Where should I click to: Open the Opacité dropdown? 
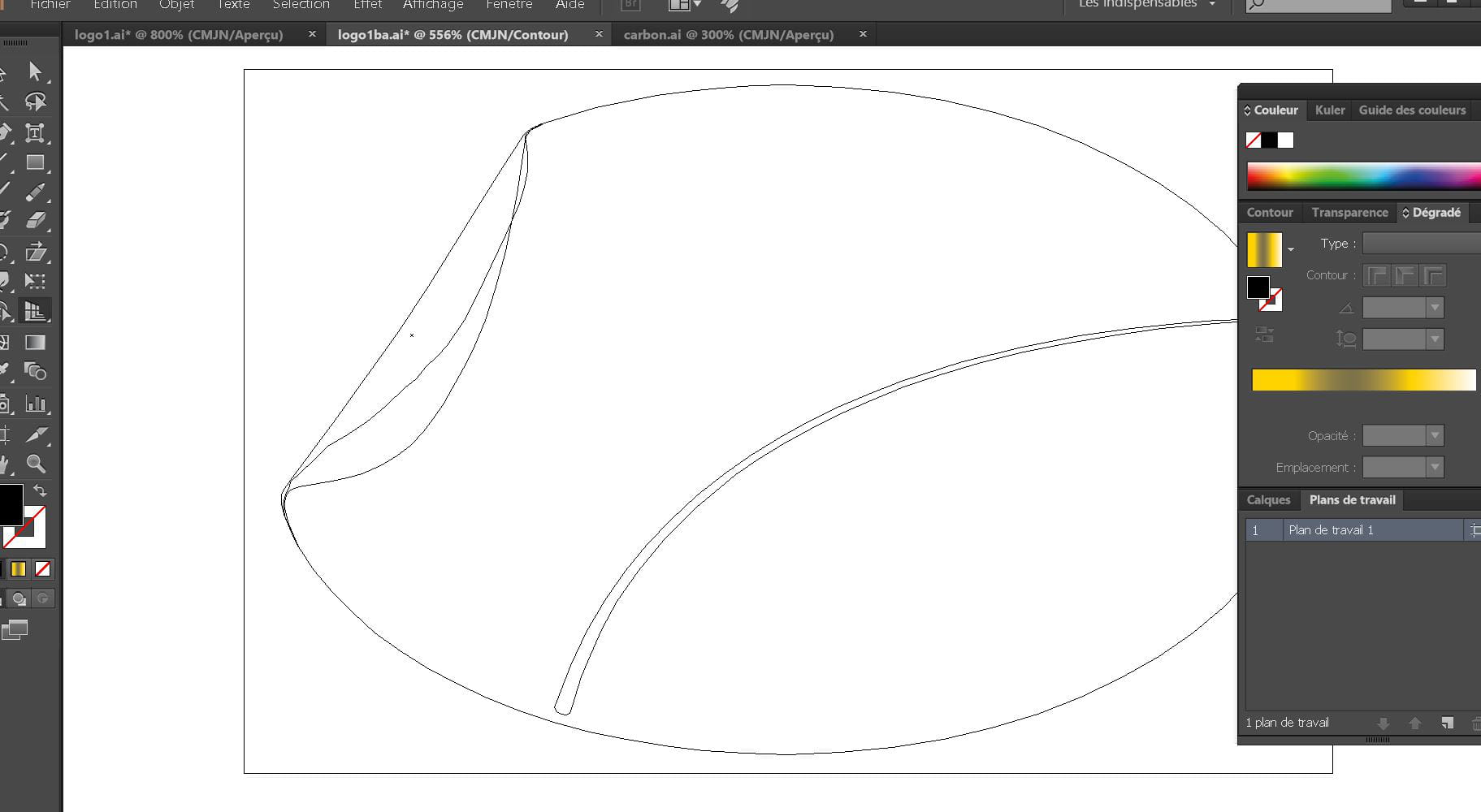pos(1435,436)
